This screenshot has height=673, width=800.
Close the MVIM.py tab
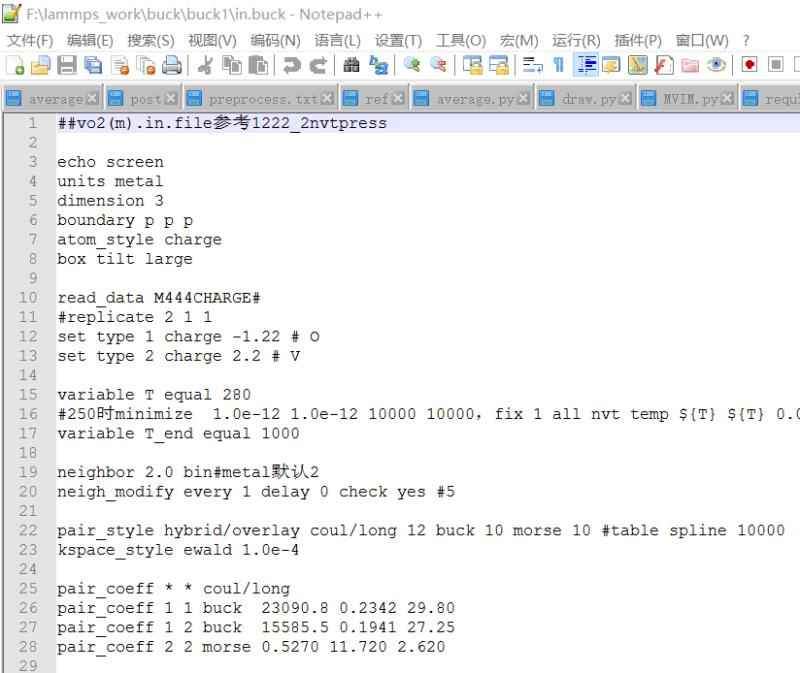pyautogui.click(x=728, y=98)
